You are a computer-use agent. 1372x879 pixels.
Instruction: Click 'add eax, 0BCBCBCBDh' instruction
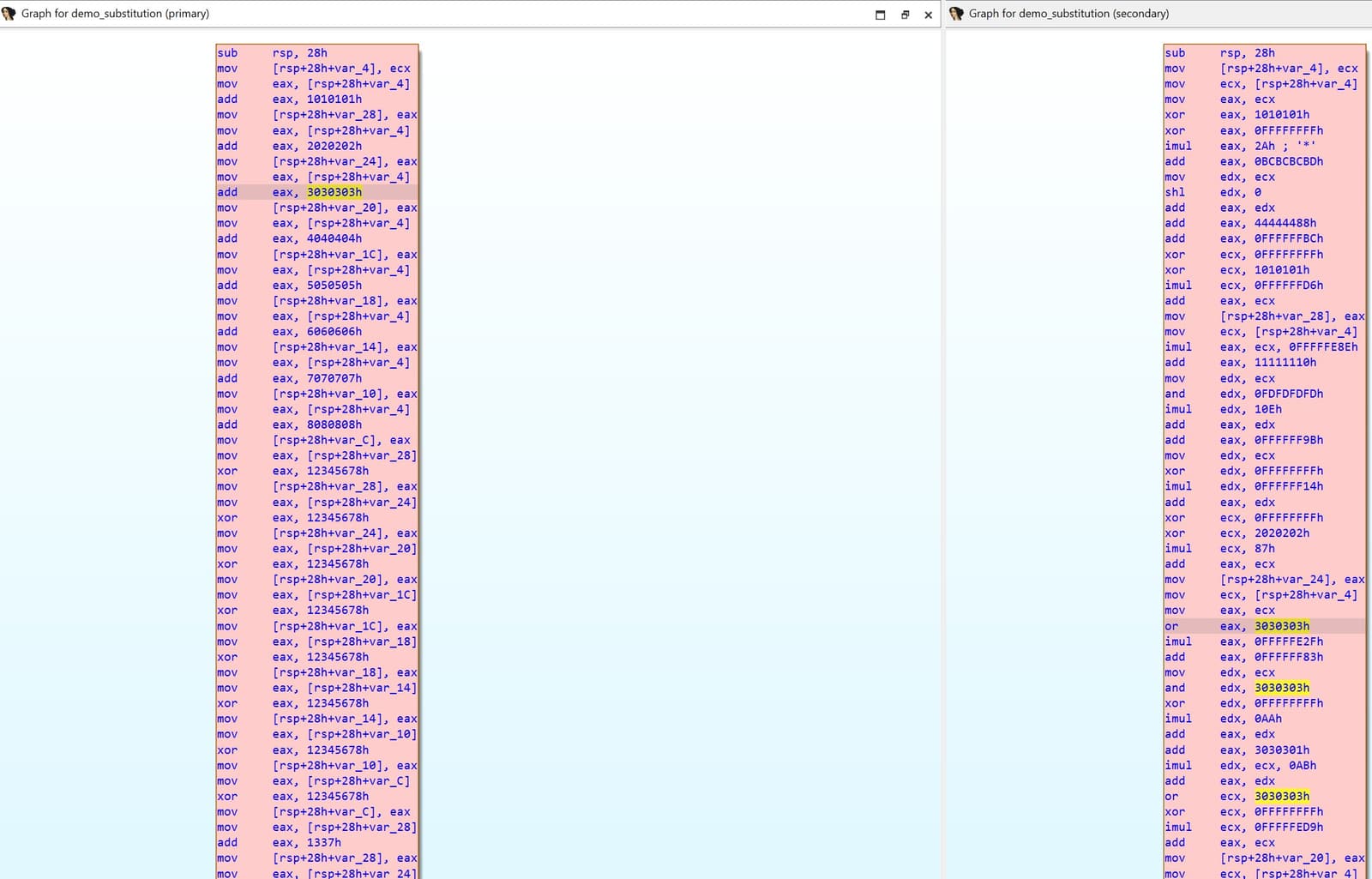(1244, 161)
